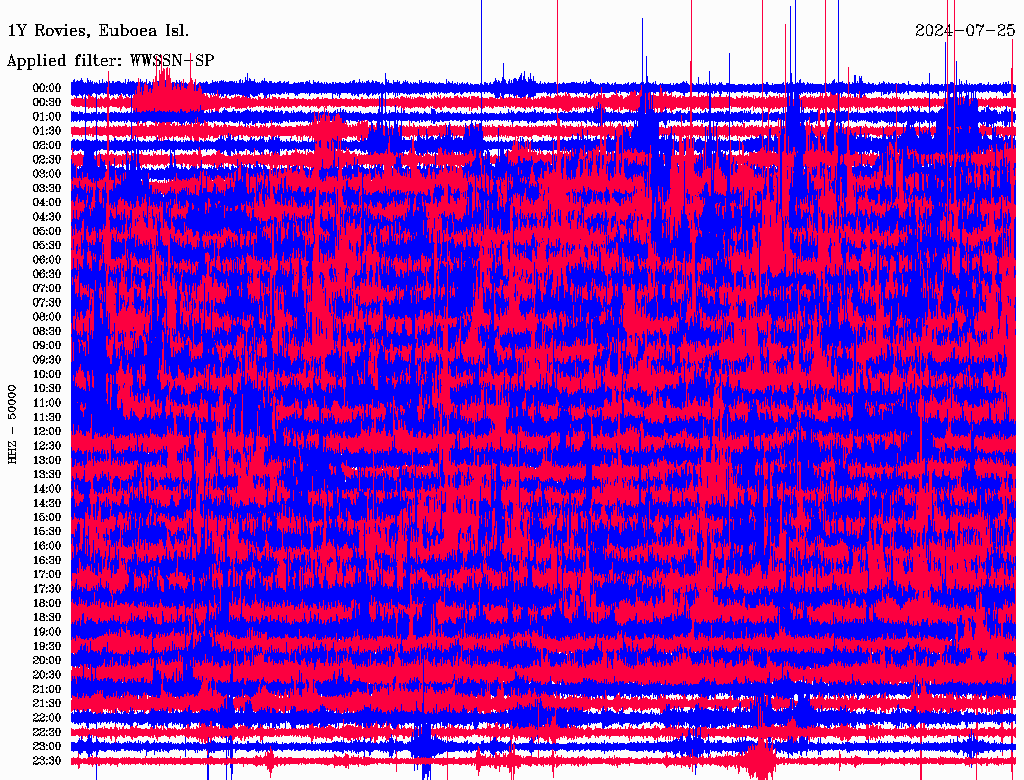Viewport: 1024px width, 780px height.
Task: Click the 23:00 time label
Action: [47, 747]
